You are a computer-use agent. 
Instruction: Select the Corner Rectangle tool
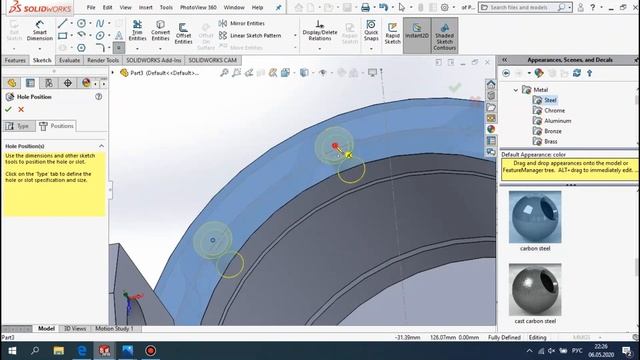pyautogui.click(x=62, y=36)
